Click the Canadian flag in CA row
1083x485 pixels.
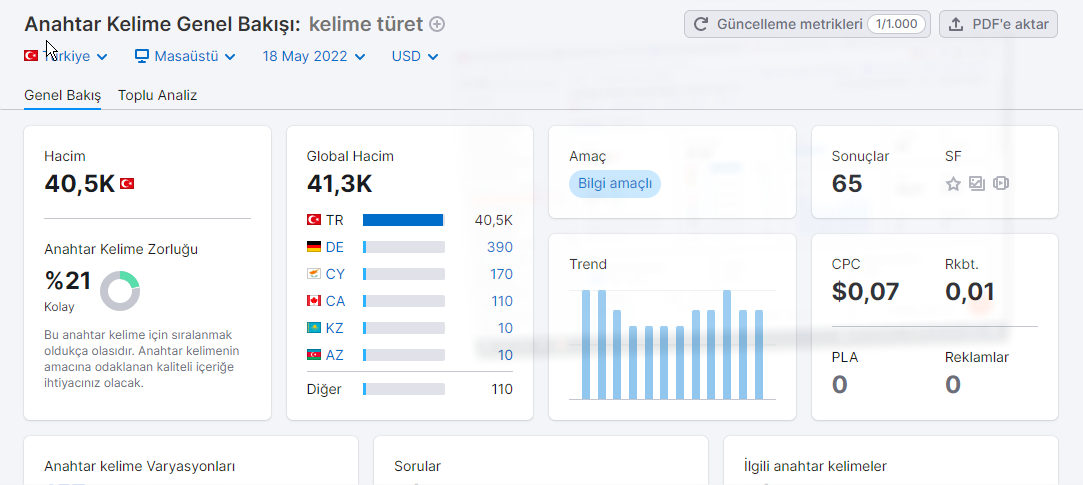pos(314,301)
